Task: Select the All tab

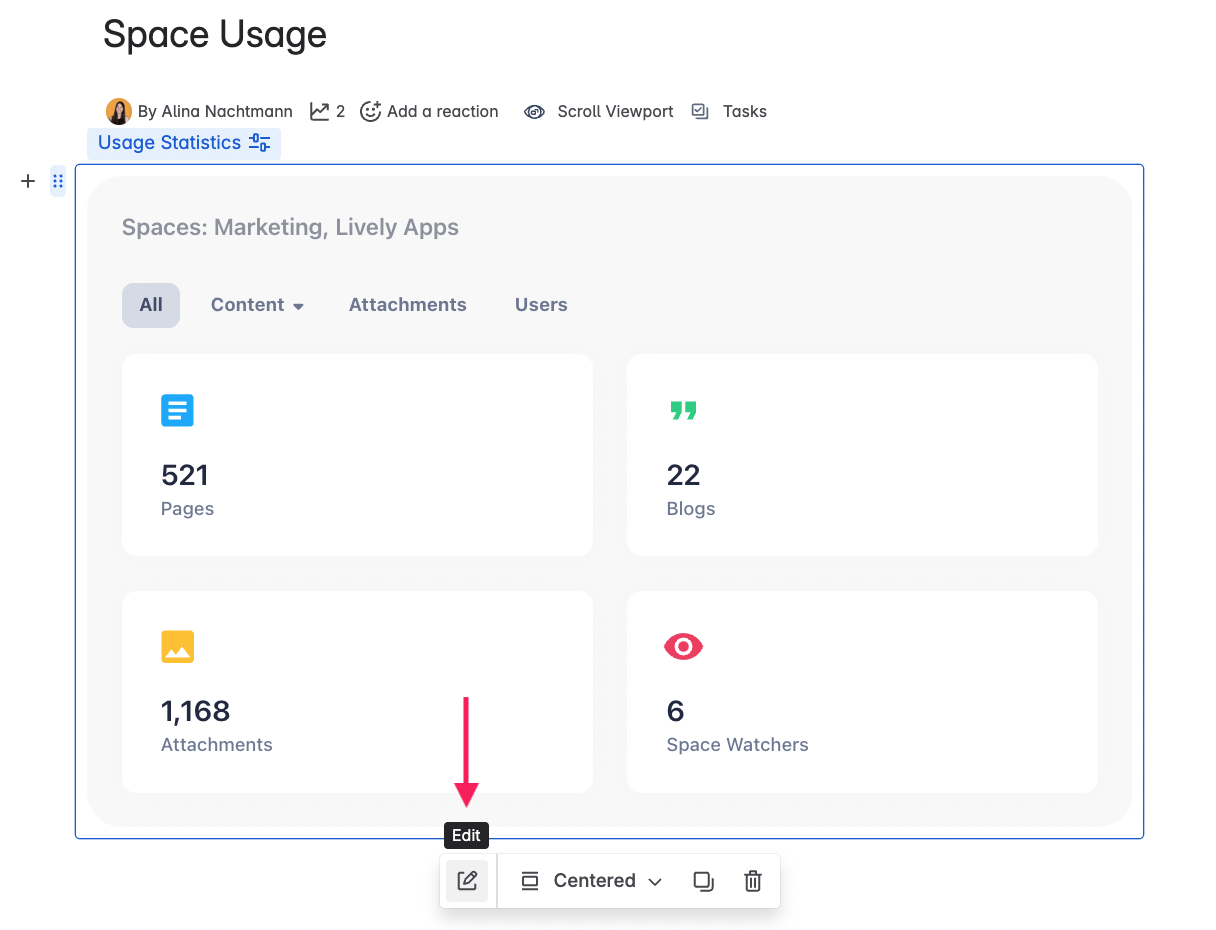Action: 150,305
